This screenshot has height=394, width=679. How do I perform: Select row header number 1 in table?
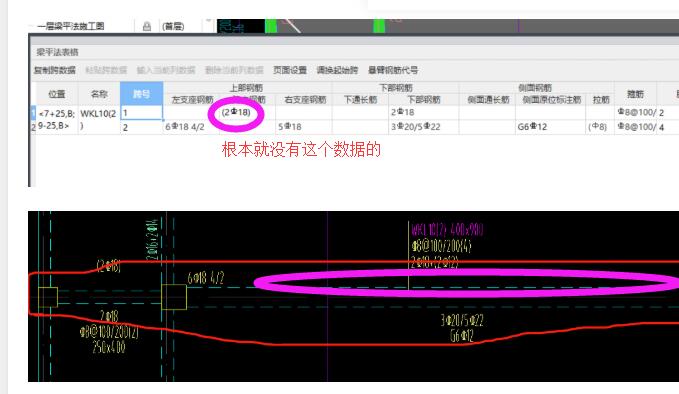click(33, 113)
